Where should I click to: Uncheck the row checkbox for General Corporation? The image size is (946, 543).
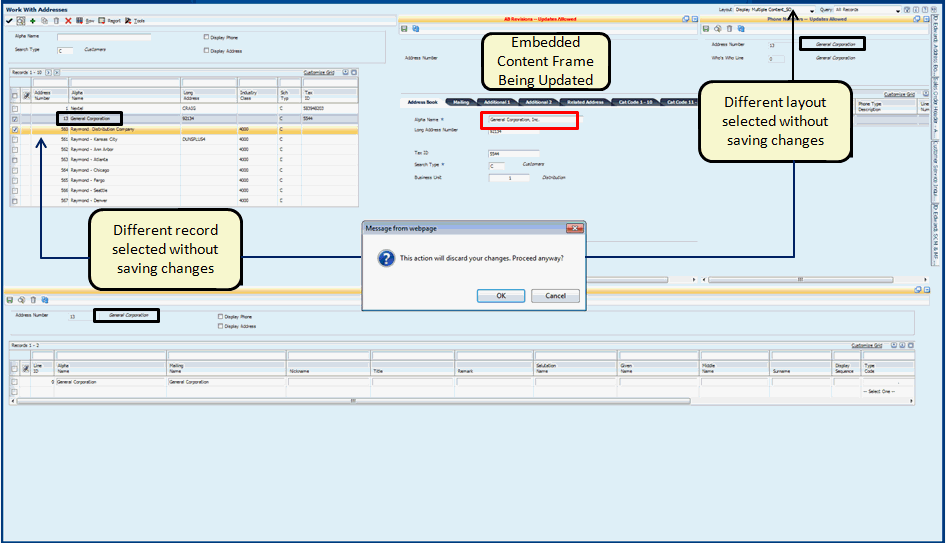click(x=15, y=119)
